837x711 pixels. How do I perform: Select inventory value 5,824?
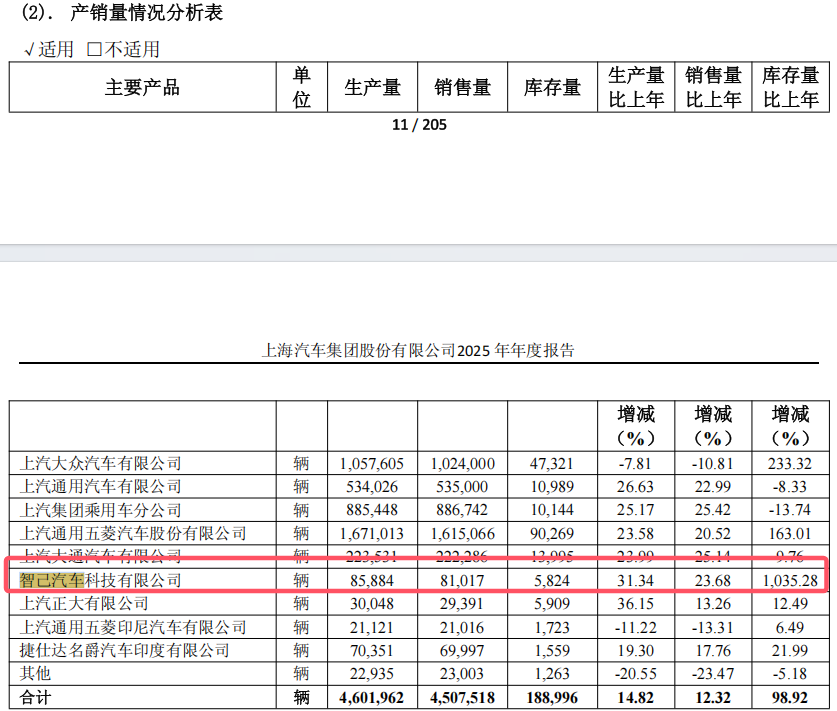coord(552,581)
